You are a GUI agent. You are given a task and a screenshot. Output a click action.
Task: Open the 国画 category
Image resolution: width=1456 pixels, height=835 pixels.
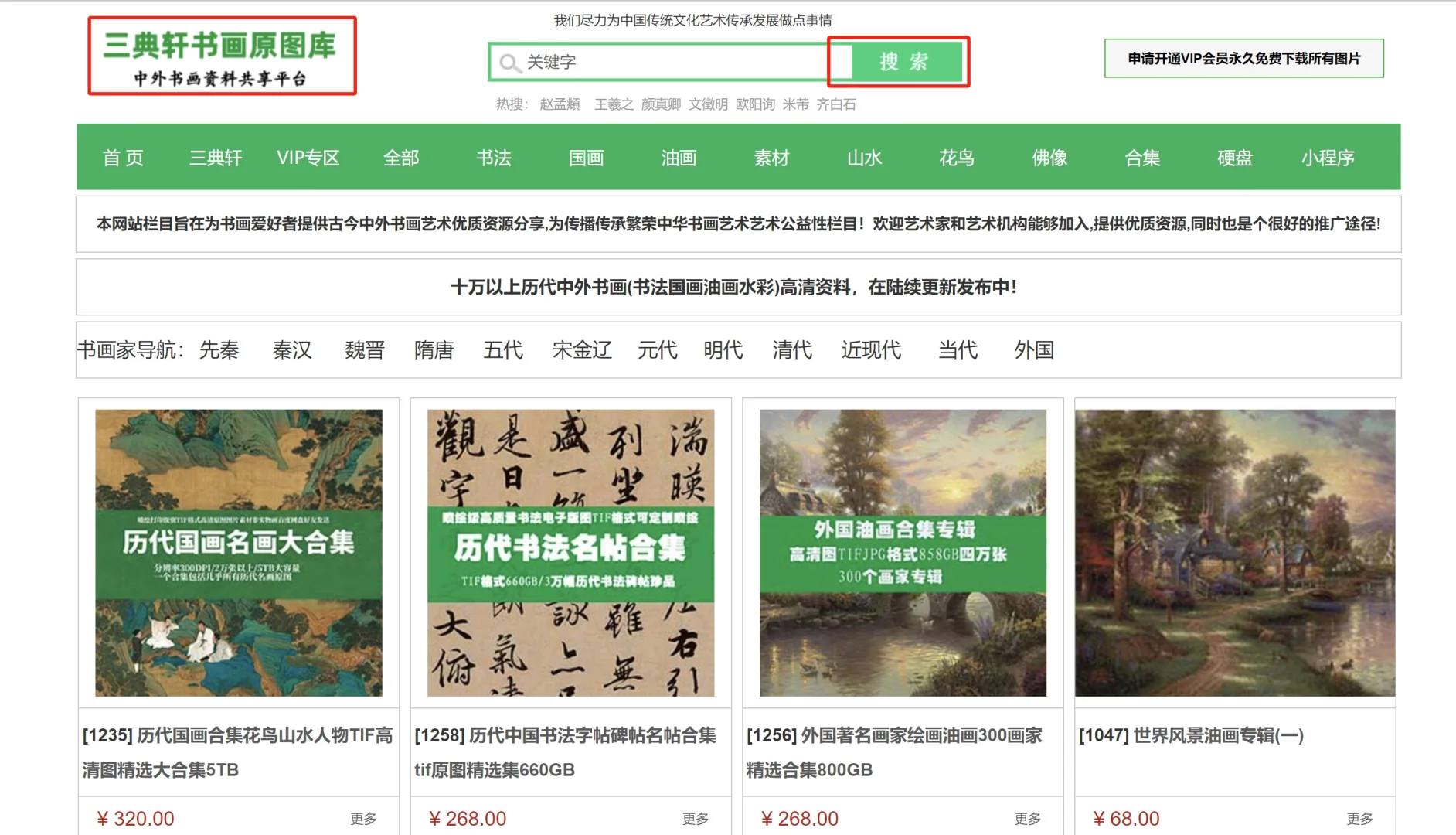coord(587,158)
